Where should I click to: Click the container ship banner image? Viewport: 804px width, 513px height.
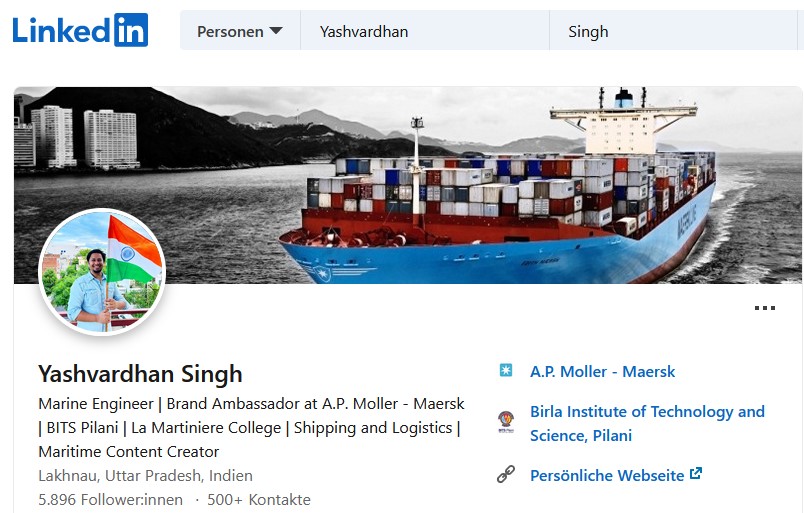click(408, 185)
